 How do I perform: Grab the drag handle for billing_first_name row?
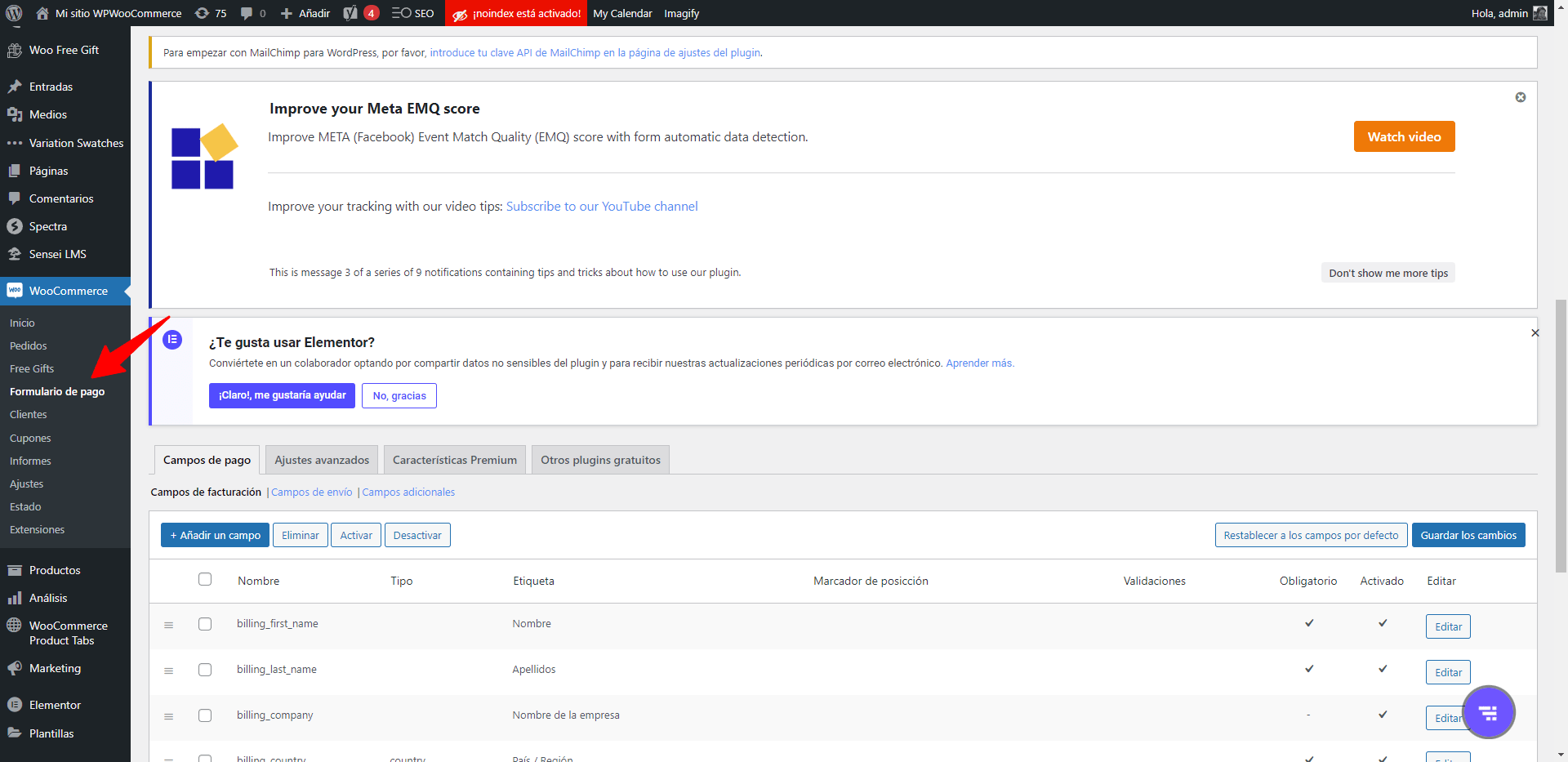pos(168,625)
